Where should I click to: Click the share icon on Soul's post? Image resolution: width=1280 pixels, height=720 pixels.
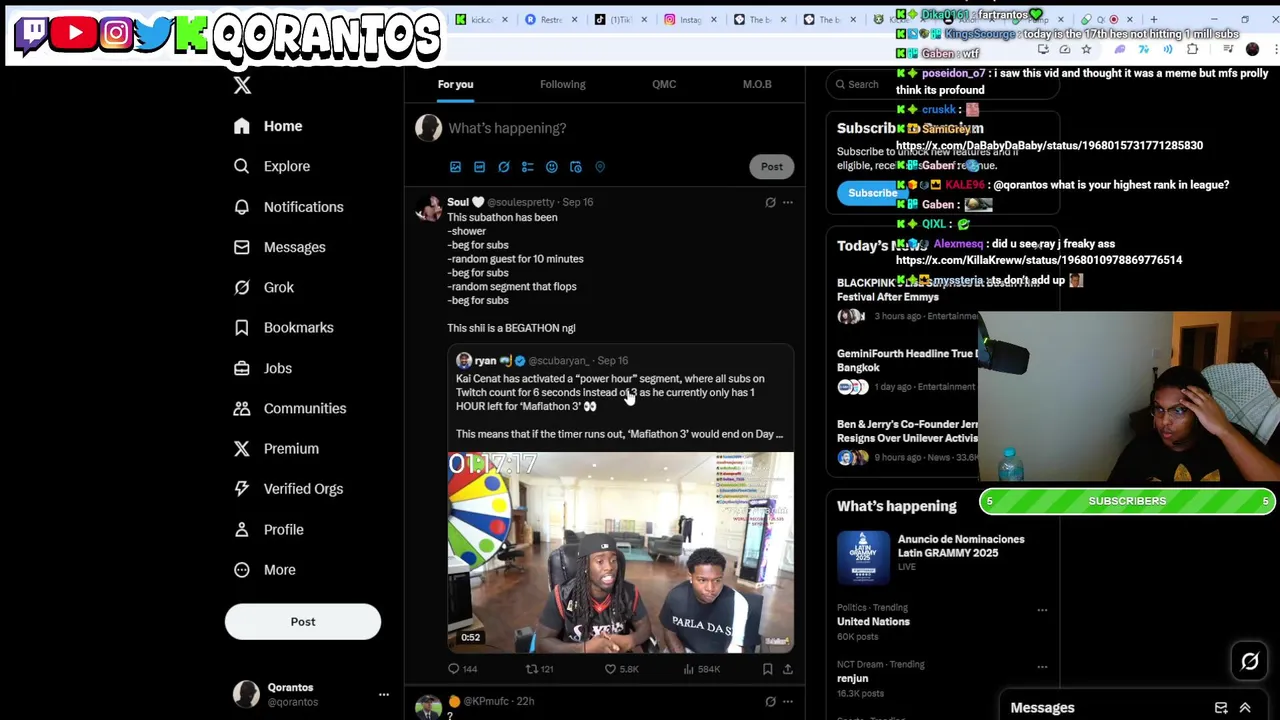tap(787, 669)
